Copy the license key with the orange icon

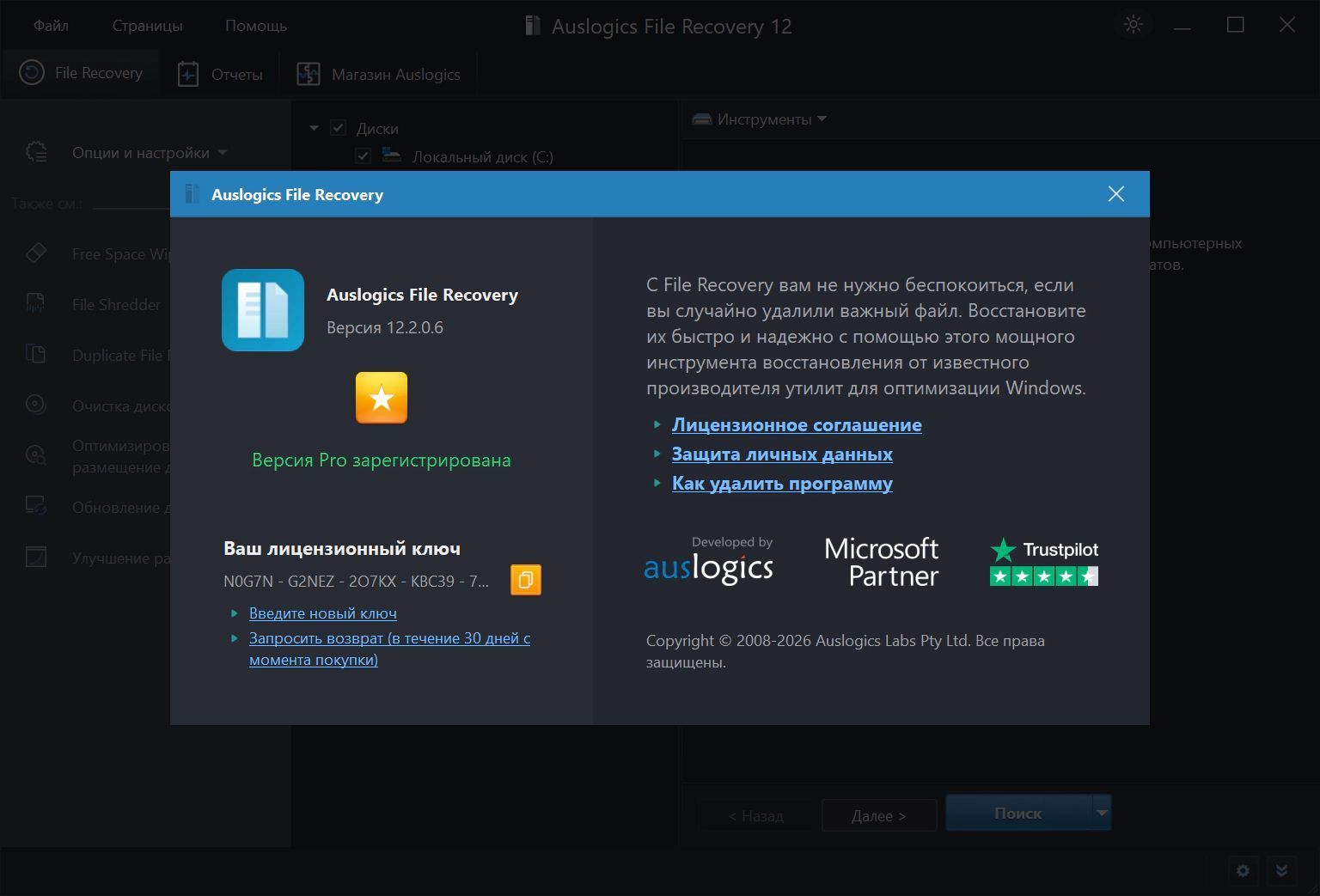click(x=526, y=580)
